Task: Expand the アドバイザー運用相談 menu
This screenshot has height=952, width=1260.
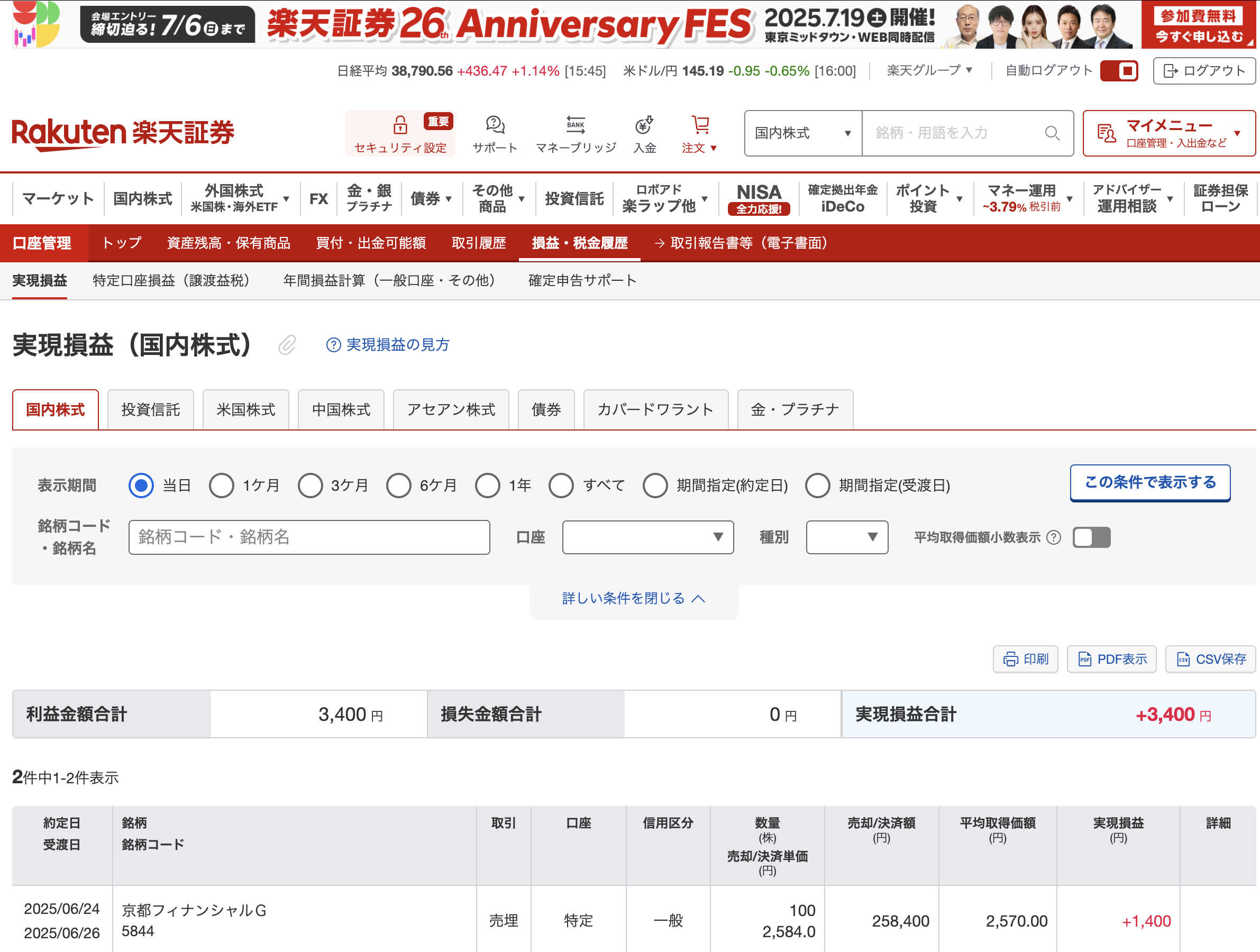Action: (1133, 199)
